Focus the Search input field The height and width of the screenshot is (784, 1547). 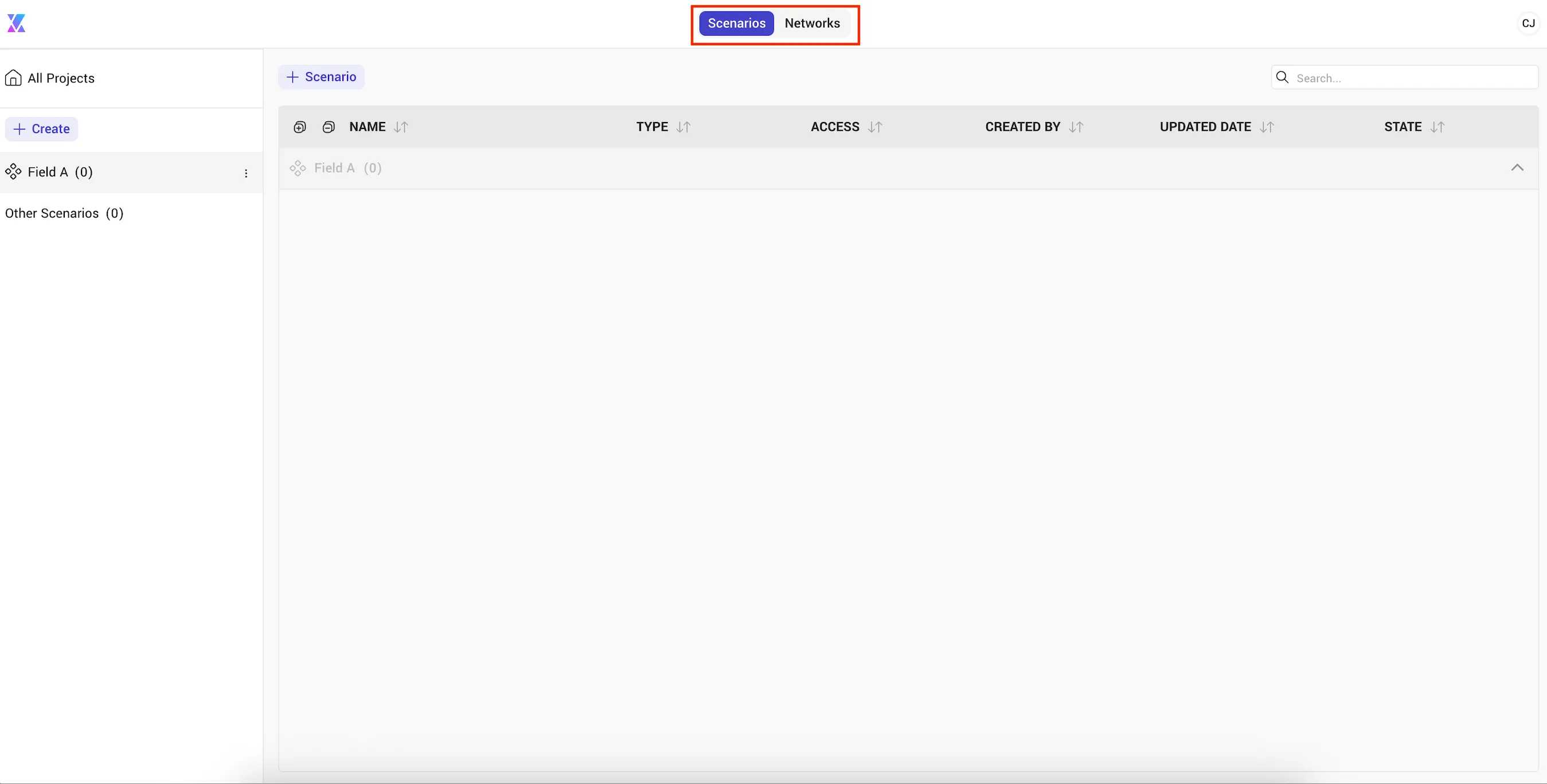[x=1405, y=77]
